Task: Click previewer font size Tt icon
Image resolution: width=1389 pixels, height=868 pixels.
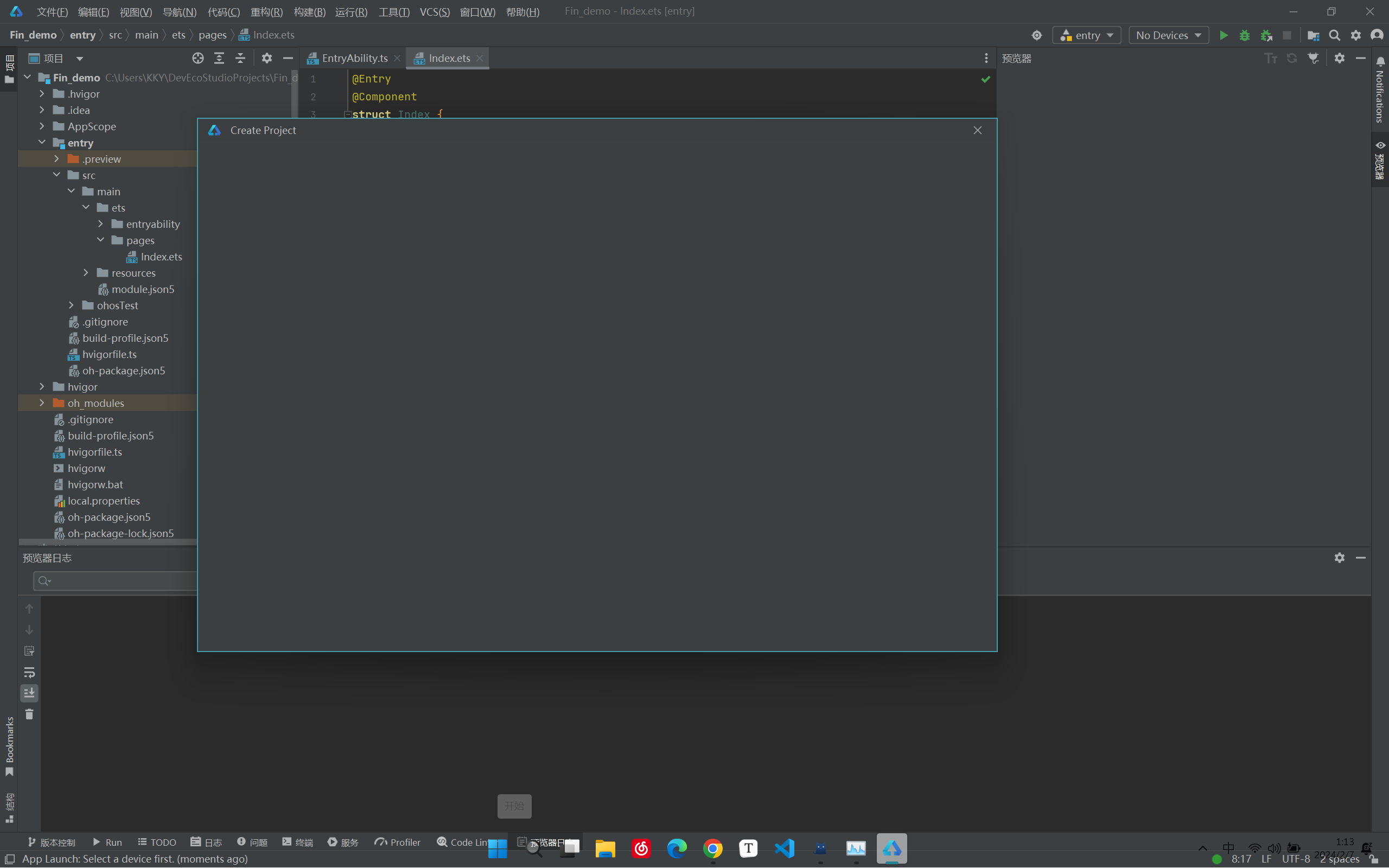Action: pos(1271,58)
